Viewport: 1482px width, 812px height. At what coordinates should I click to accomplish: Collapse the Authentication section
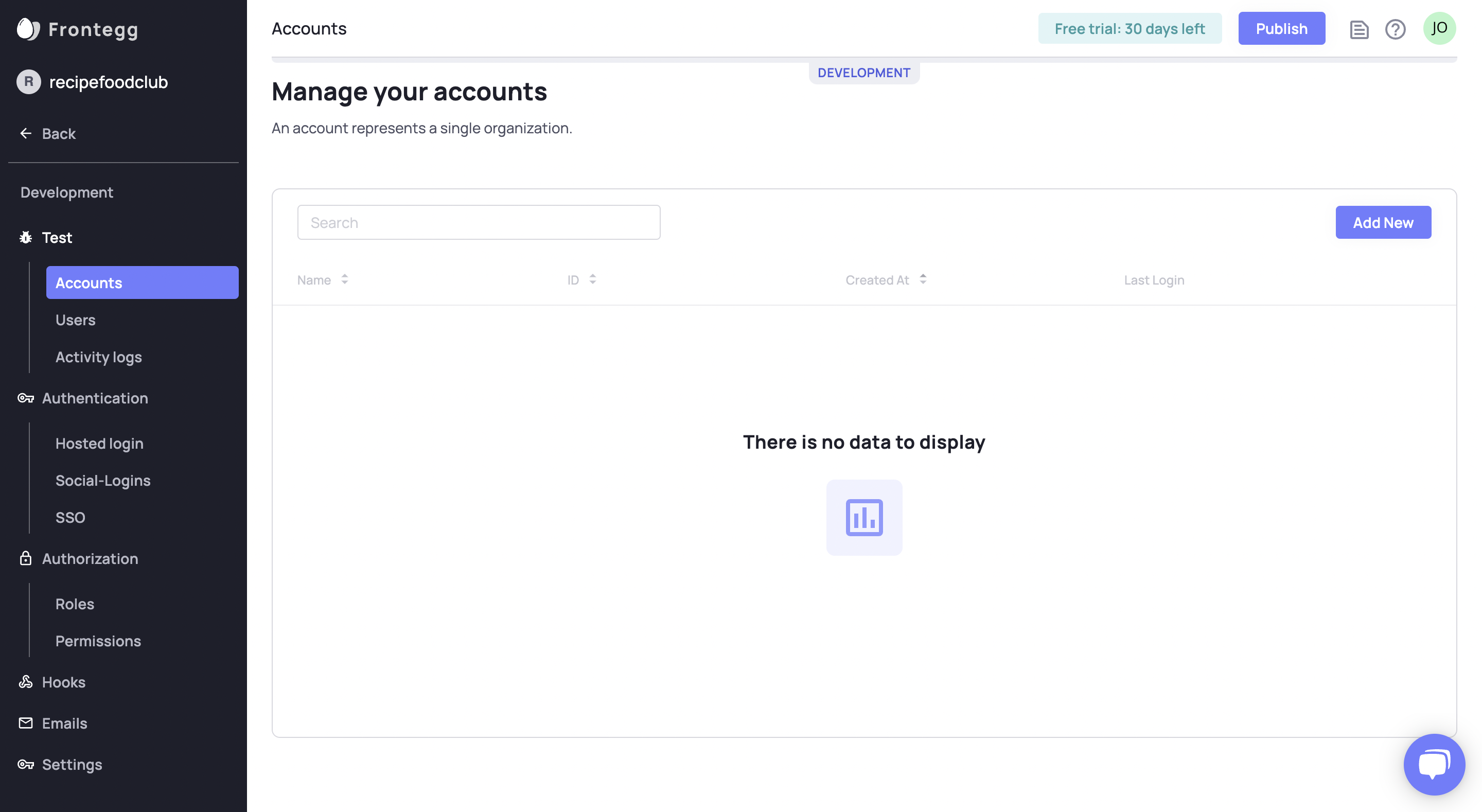click(x=94, y=398)
